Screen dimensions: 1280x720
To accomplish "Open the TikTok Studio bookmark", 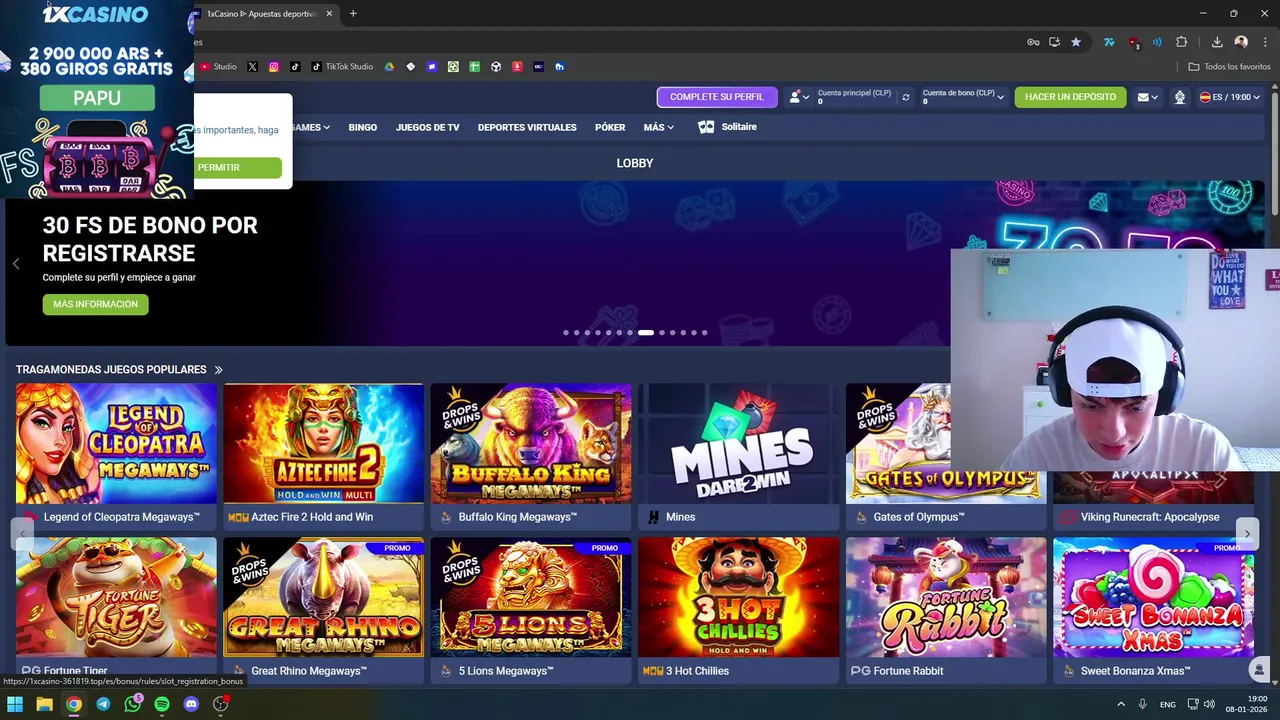I will click(342, 67).
